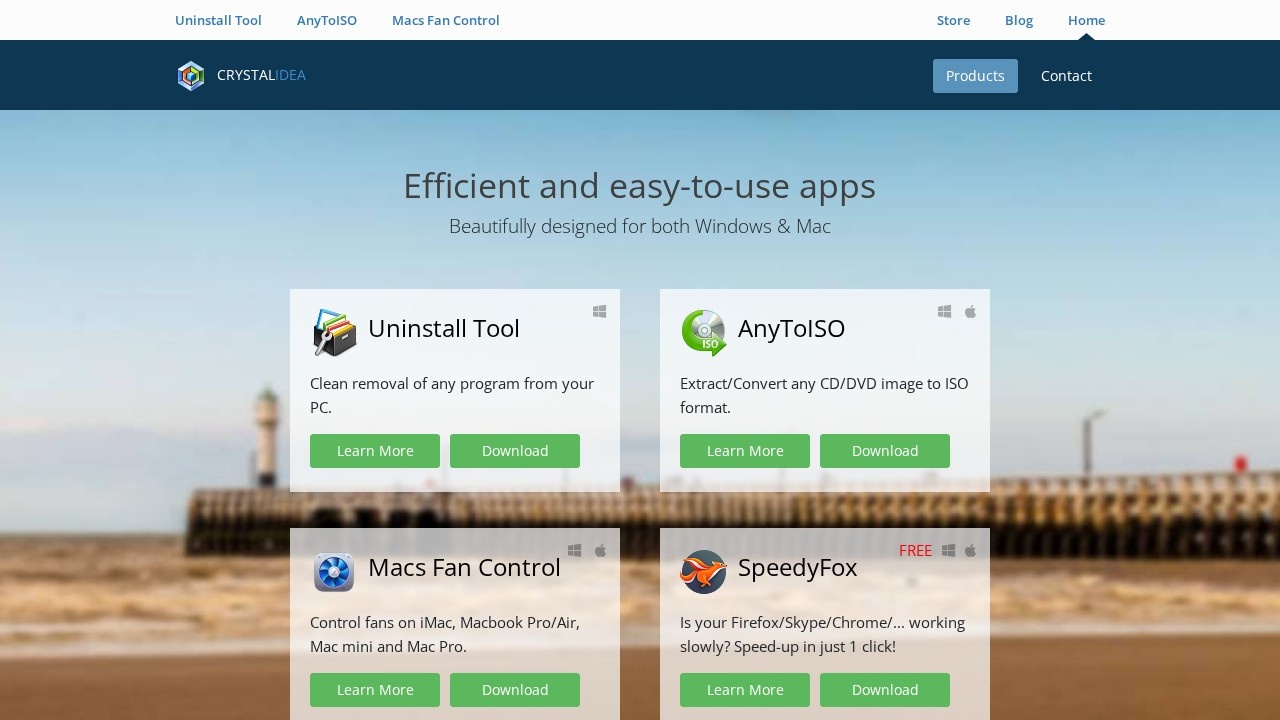This screenshot has height=720, width=1280.
Task: Download Uninstall Tool
Action: (515, 451)
